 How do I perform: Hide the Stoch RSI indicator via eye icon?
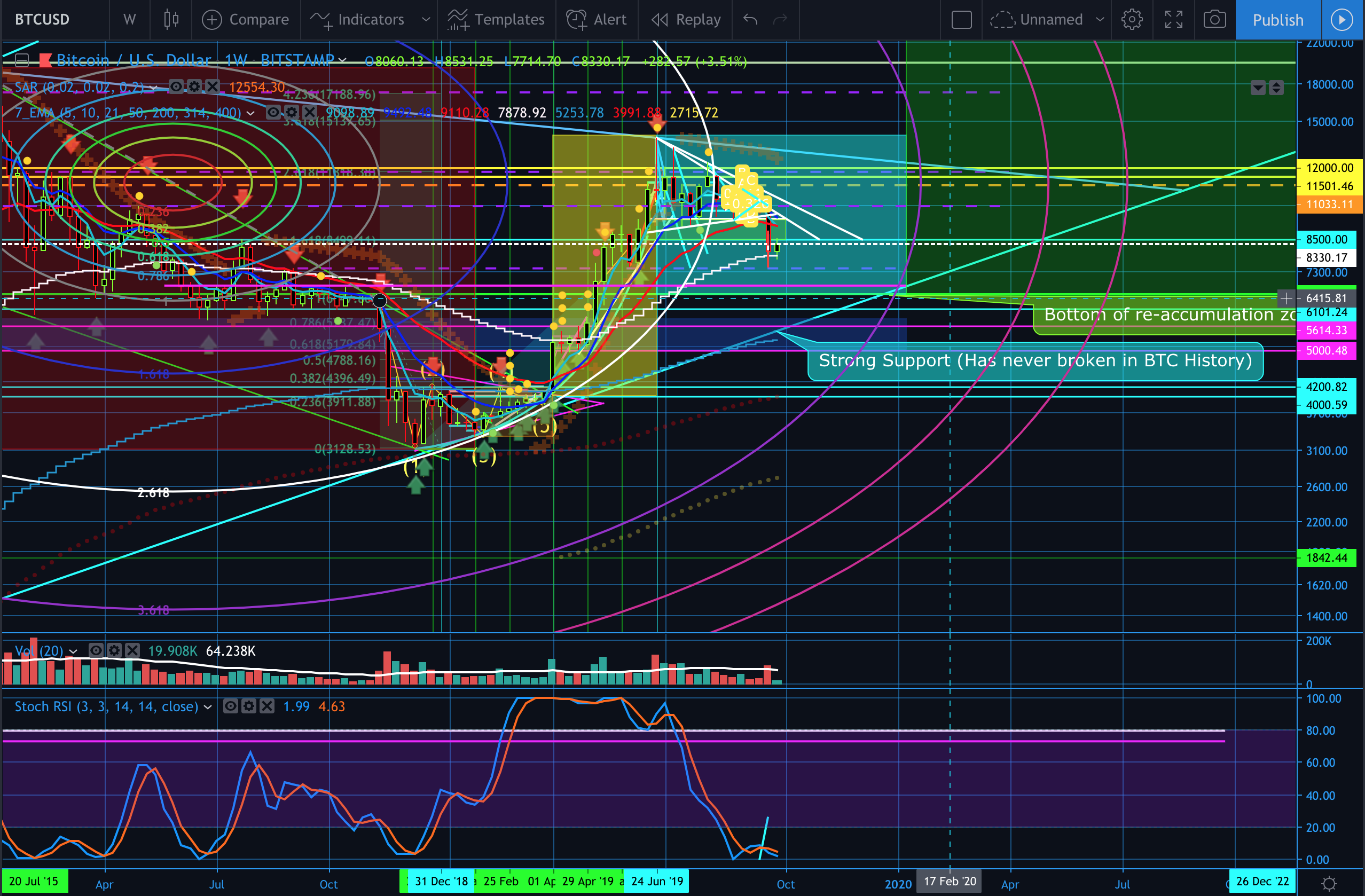(231, 706)
